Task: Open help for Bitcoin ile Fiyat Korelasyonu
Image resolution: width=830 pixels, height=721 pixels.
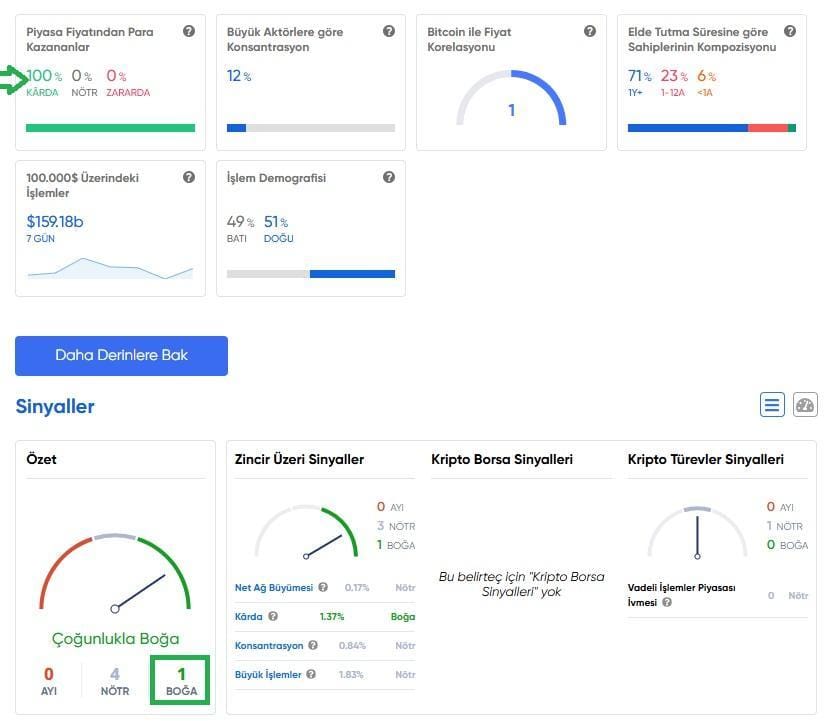Action: pos(590,32)
